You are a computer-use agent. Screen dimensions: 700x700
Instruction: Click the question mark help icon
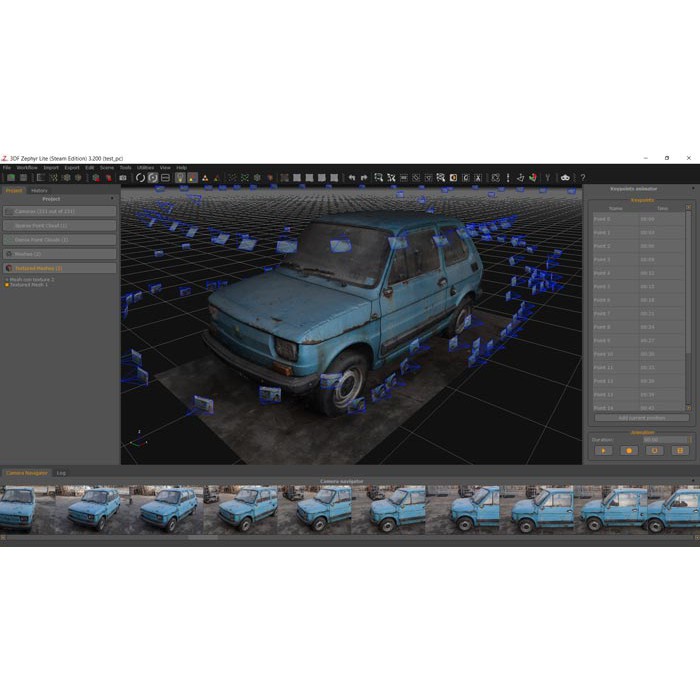[583, 178]
